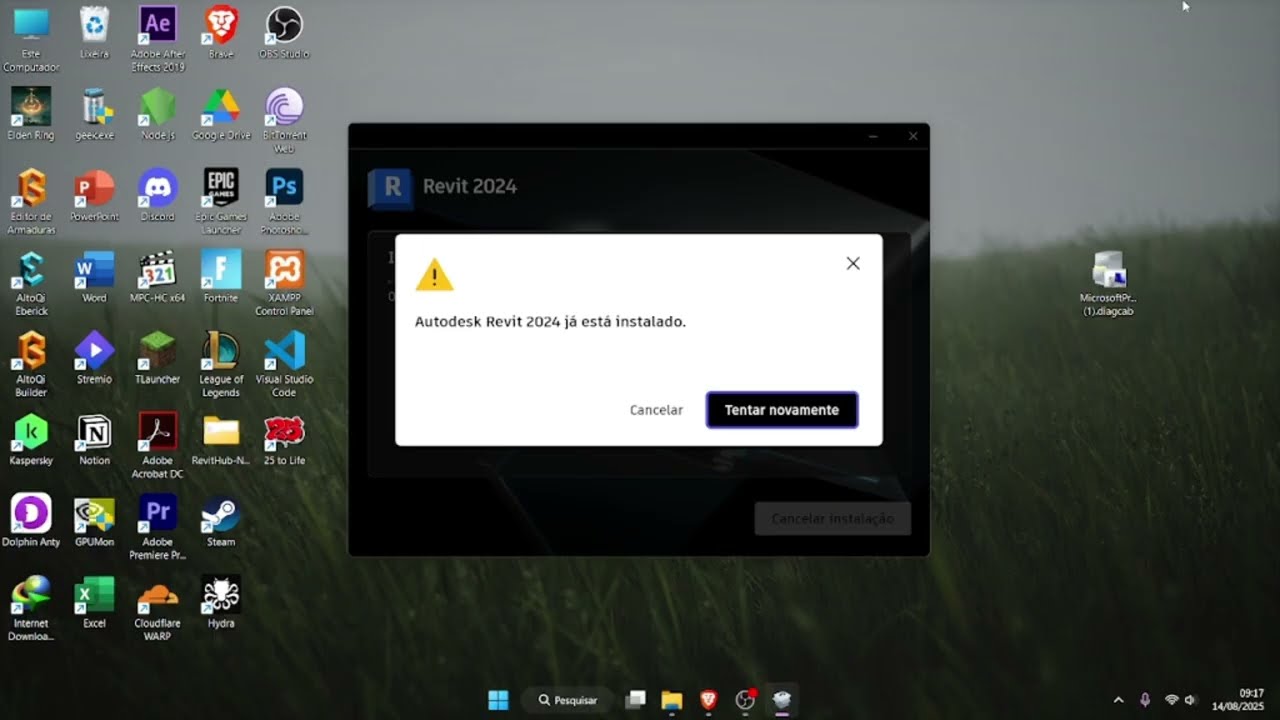Click the Cancelar instalação button in installer

tap(832, 519)
